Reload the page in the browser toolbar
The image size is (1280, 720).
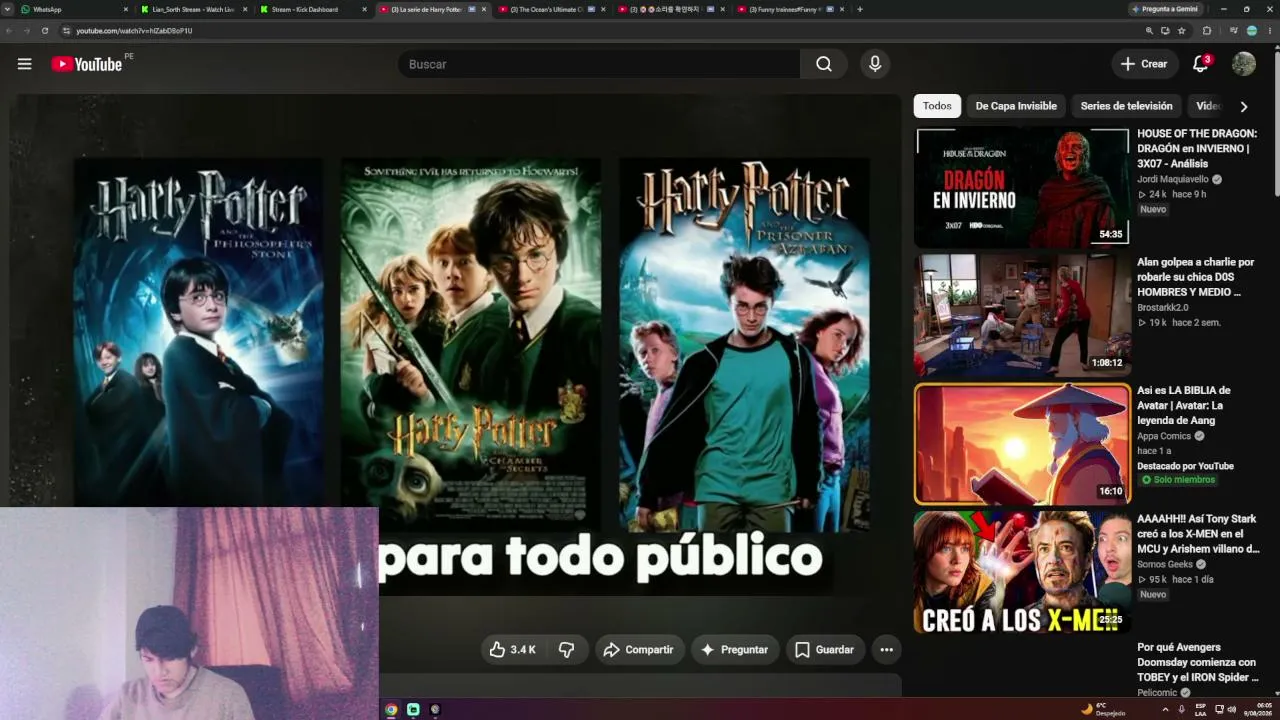pos(45,31)
